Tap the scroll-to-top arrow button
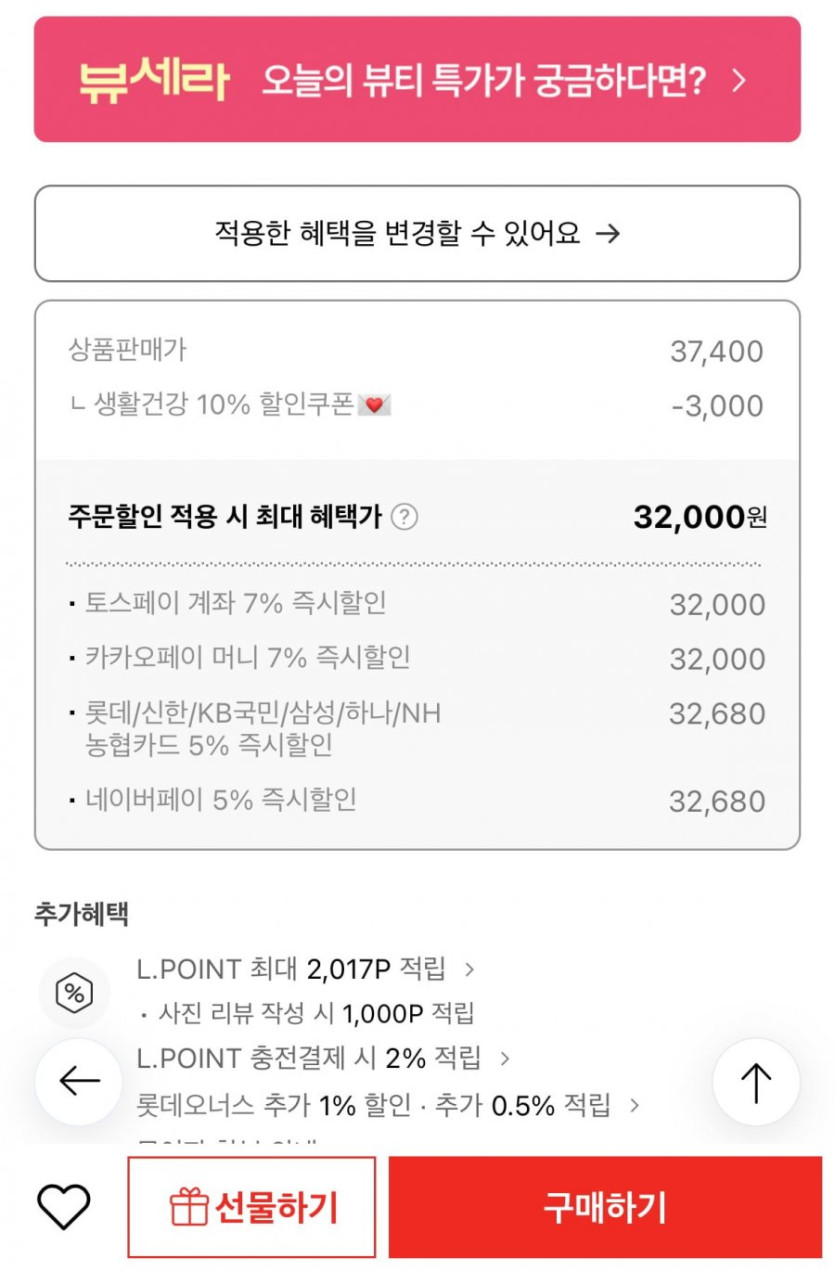Image resolution: width=835 pixels, height=1271 pixels. click(756, 1082)
